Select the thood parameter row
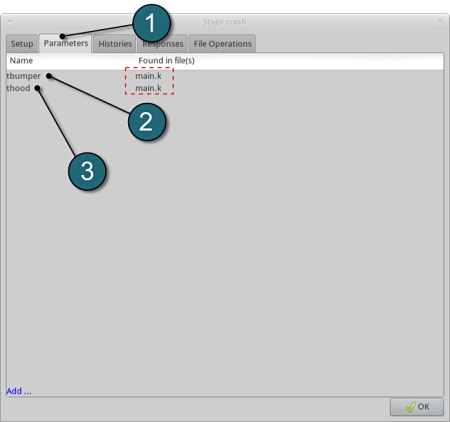Viewport: 450px width, 422px height. pyautogui.click(x=225, y=88)
